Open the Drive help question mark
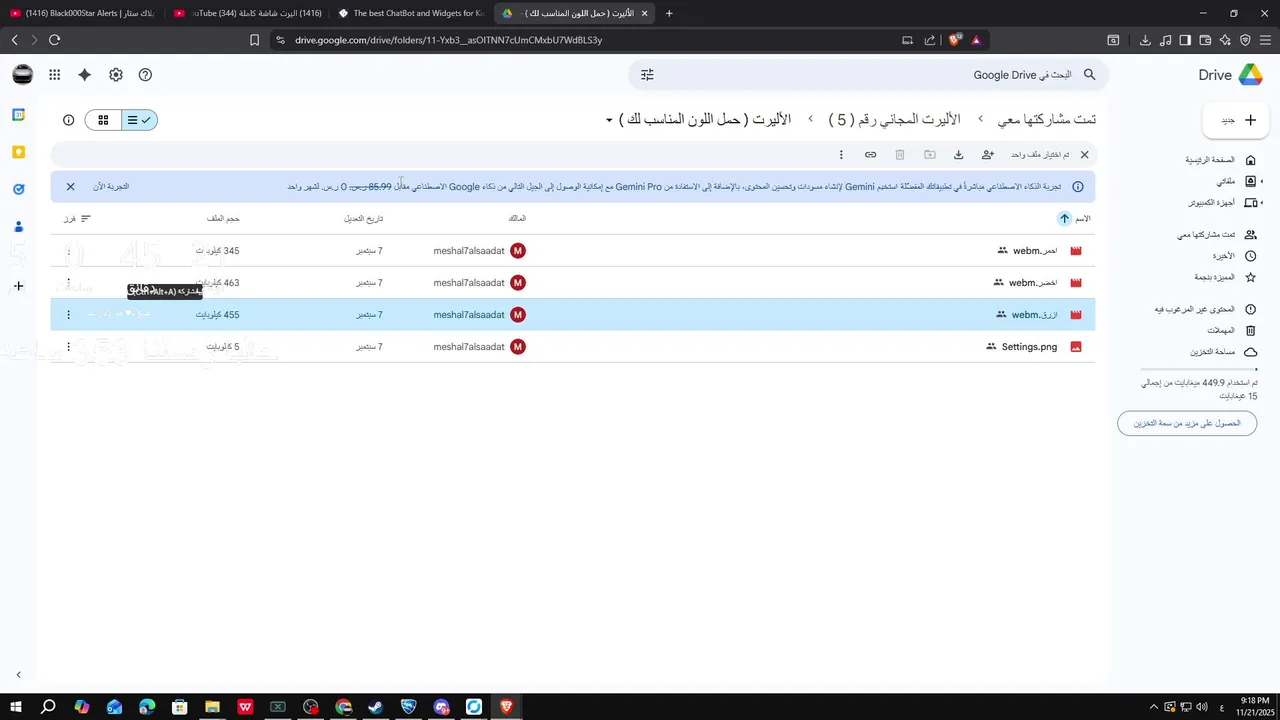This screenshot has width=1280, height=720. coord(146,75)
